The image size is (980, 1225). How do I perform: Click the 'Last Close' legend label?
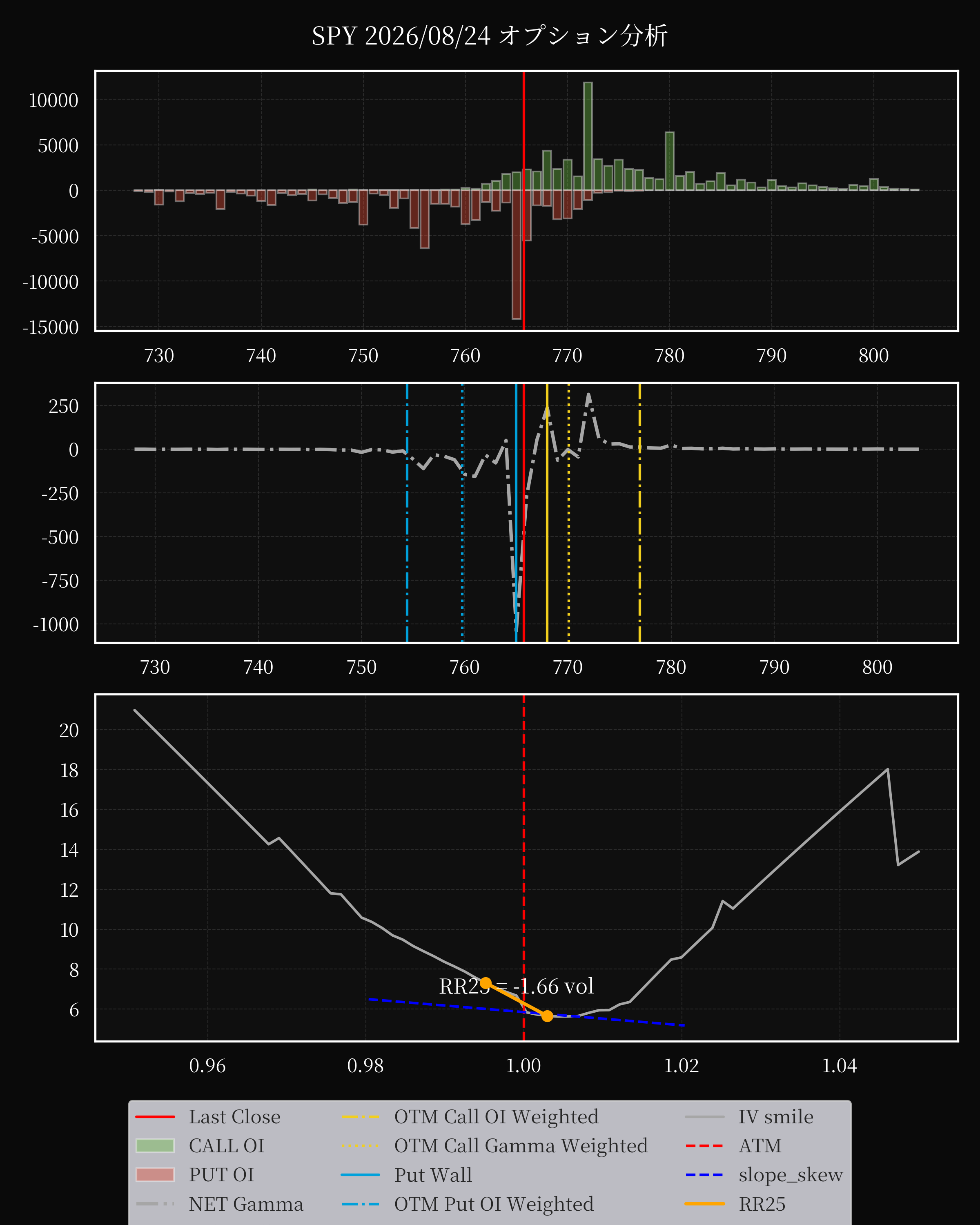click(x=234, y=1117)
